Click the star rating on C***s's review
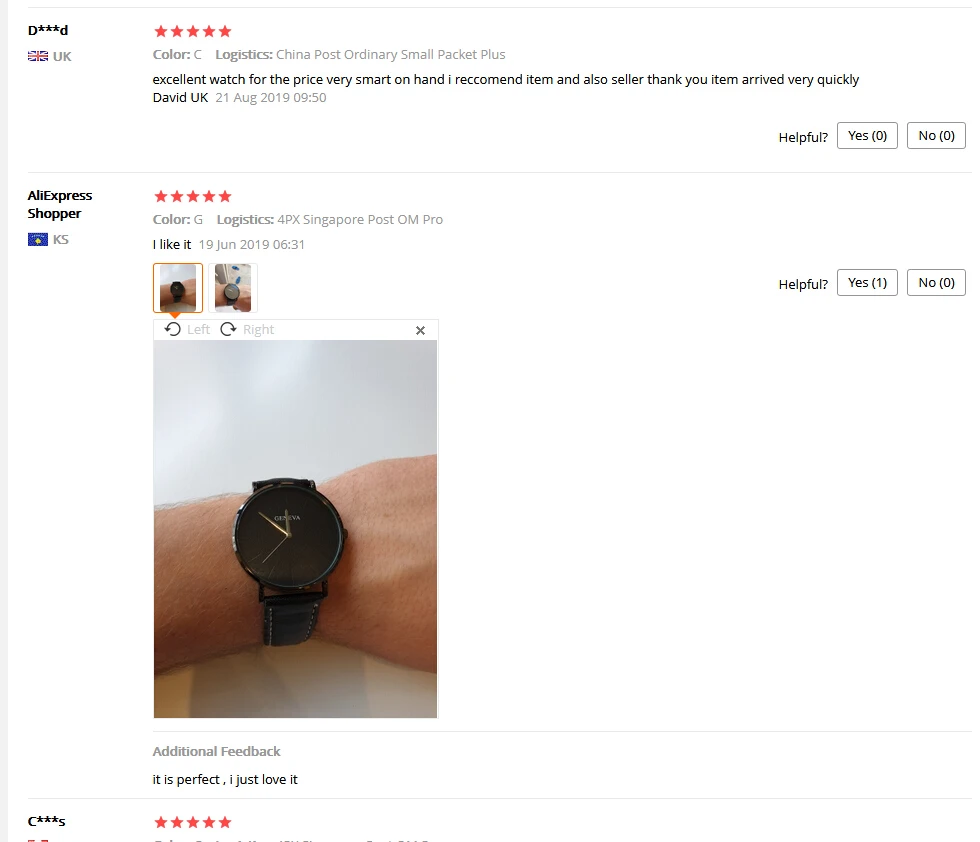Viewport: 980px width, 842px height. (x=192, y=822)
